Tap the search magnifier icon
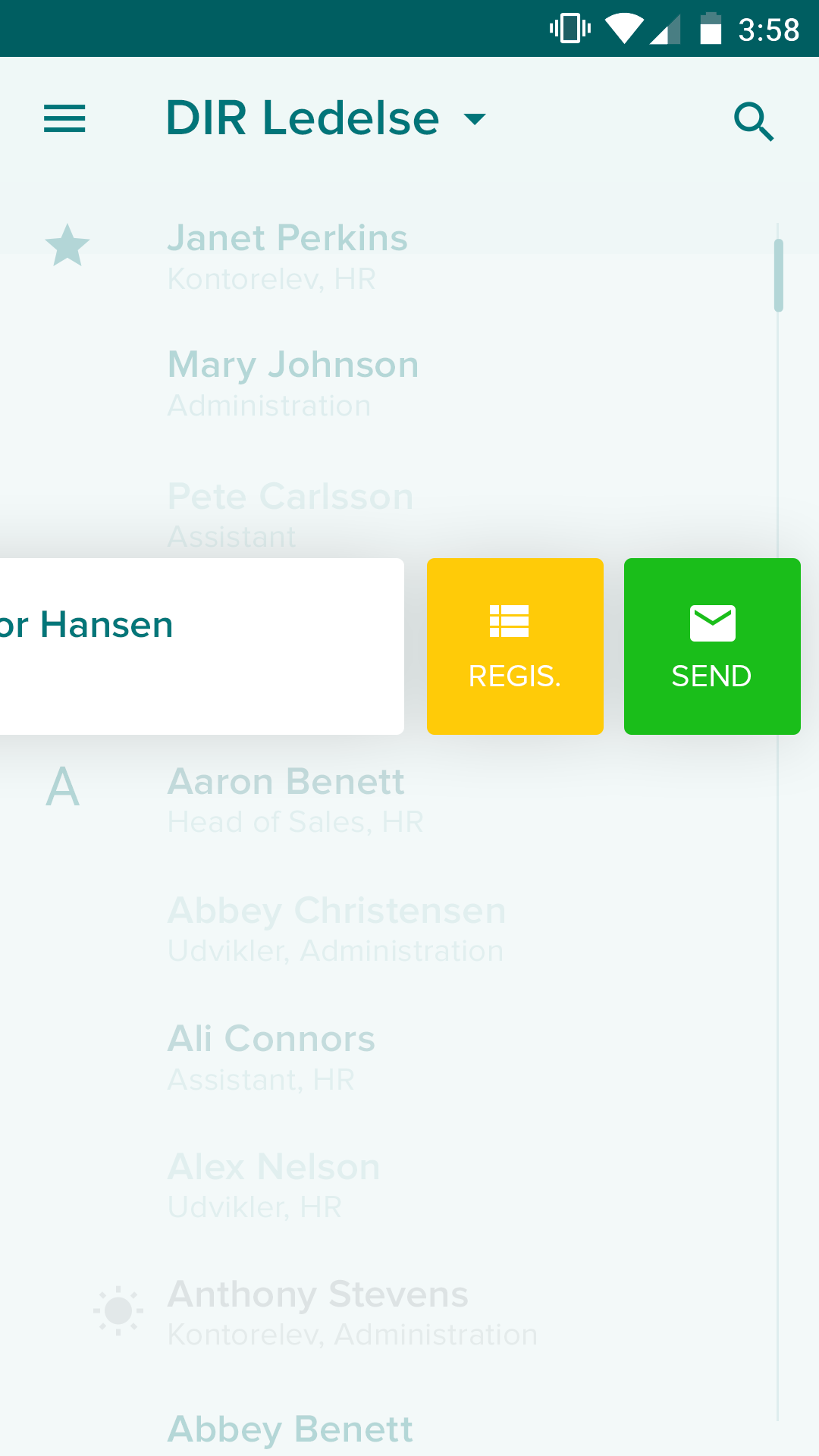819x1456 pixels. point(753,121)
